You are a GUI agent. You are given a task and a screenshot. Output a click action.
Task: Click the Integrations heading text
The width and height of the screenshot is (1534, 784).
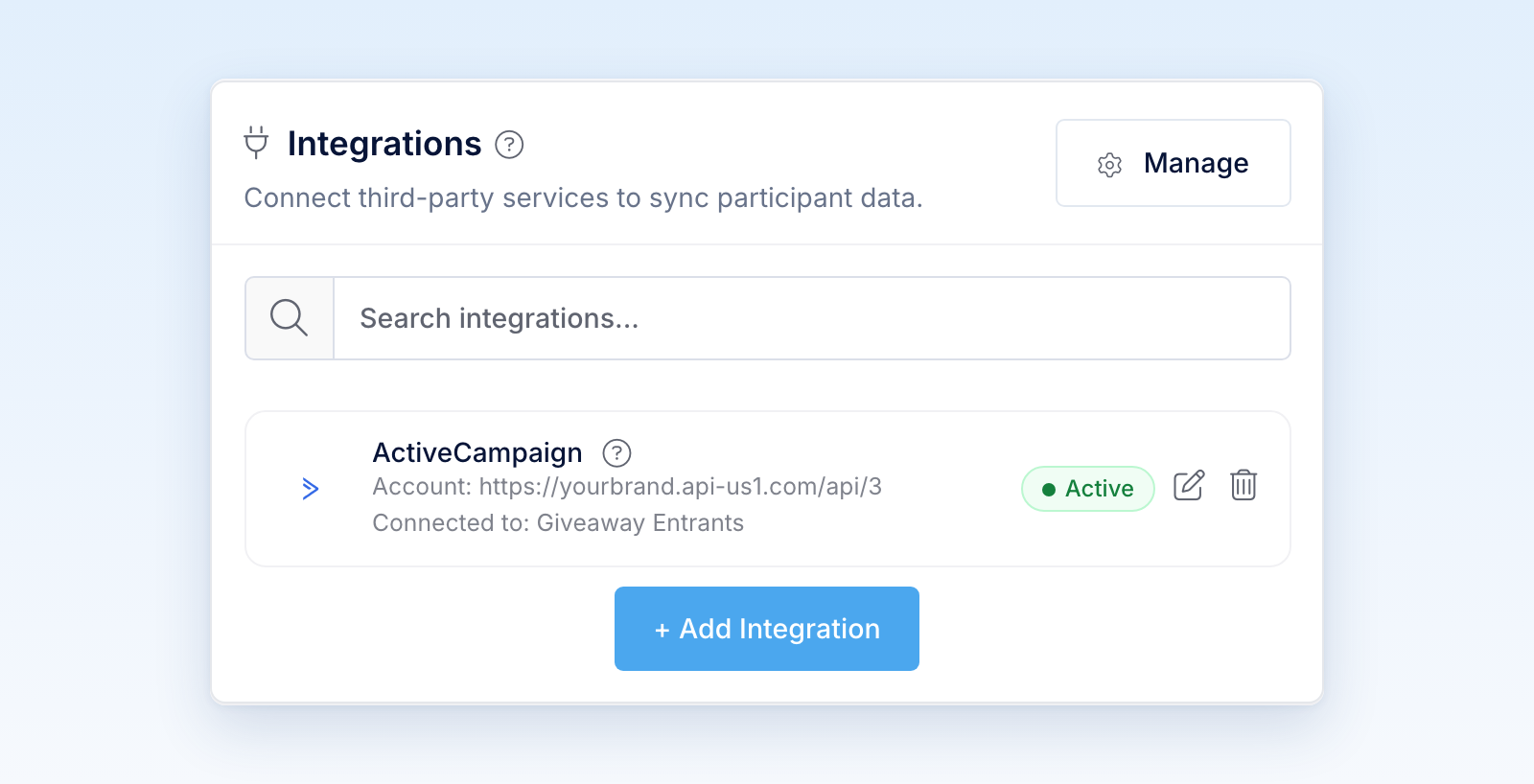coord(384,144)
